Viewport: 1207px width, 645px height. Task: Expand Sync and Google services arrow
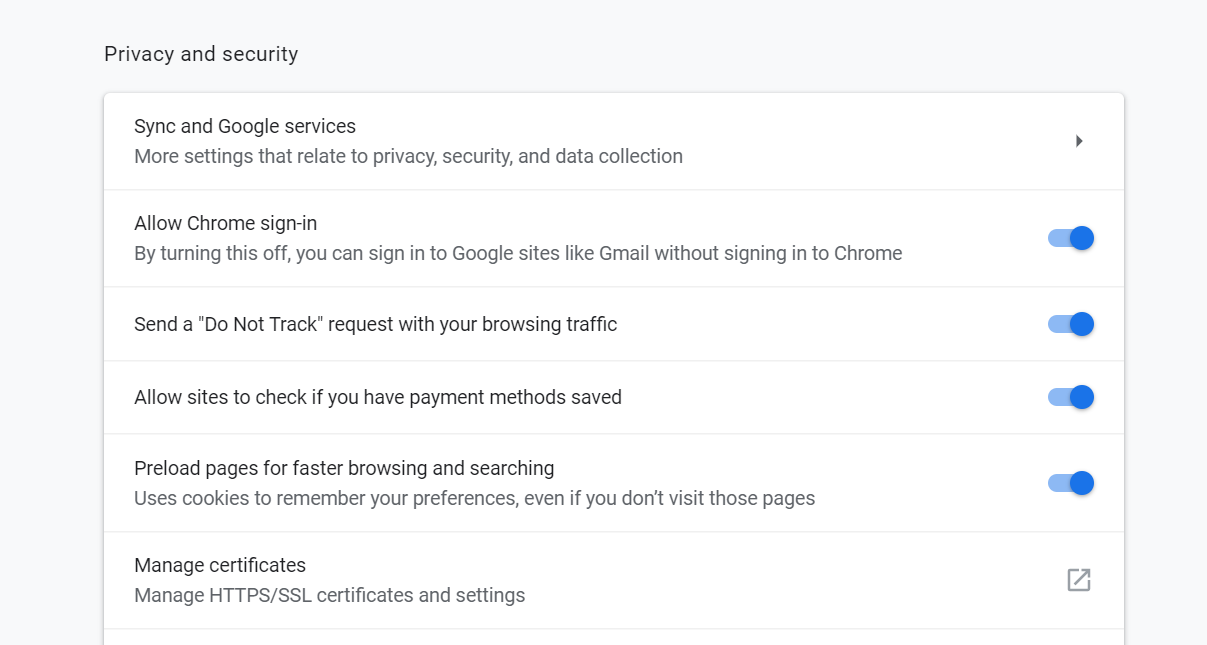[x=1079, y=141]
